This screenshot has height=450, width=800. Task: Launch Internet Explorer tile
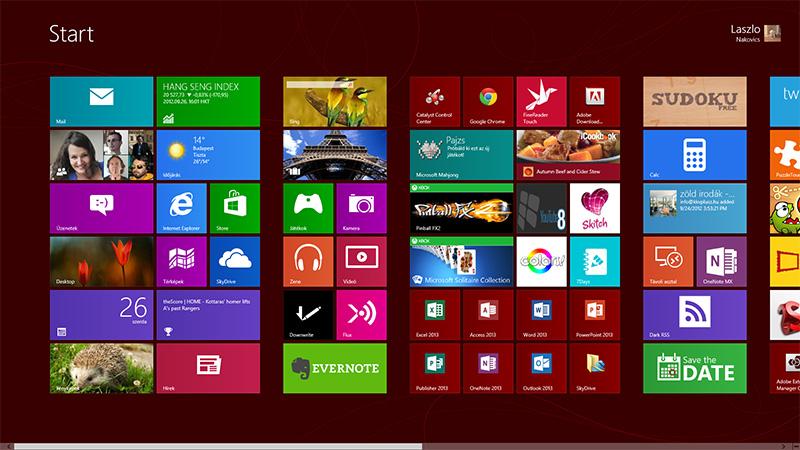182,208
